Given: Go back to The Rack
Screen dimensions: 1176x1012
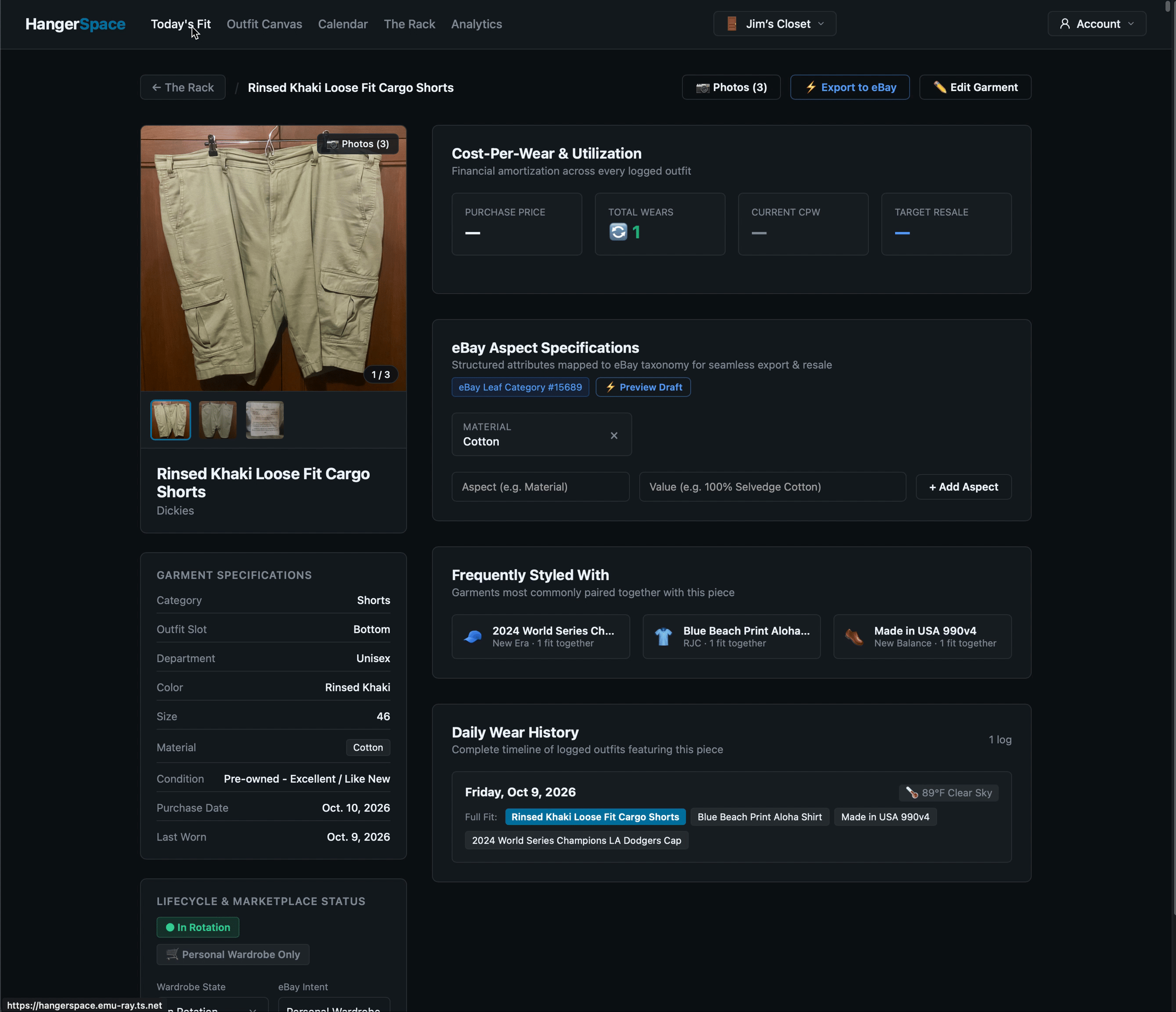Looking at the screenshot, I should [183, 87].
